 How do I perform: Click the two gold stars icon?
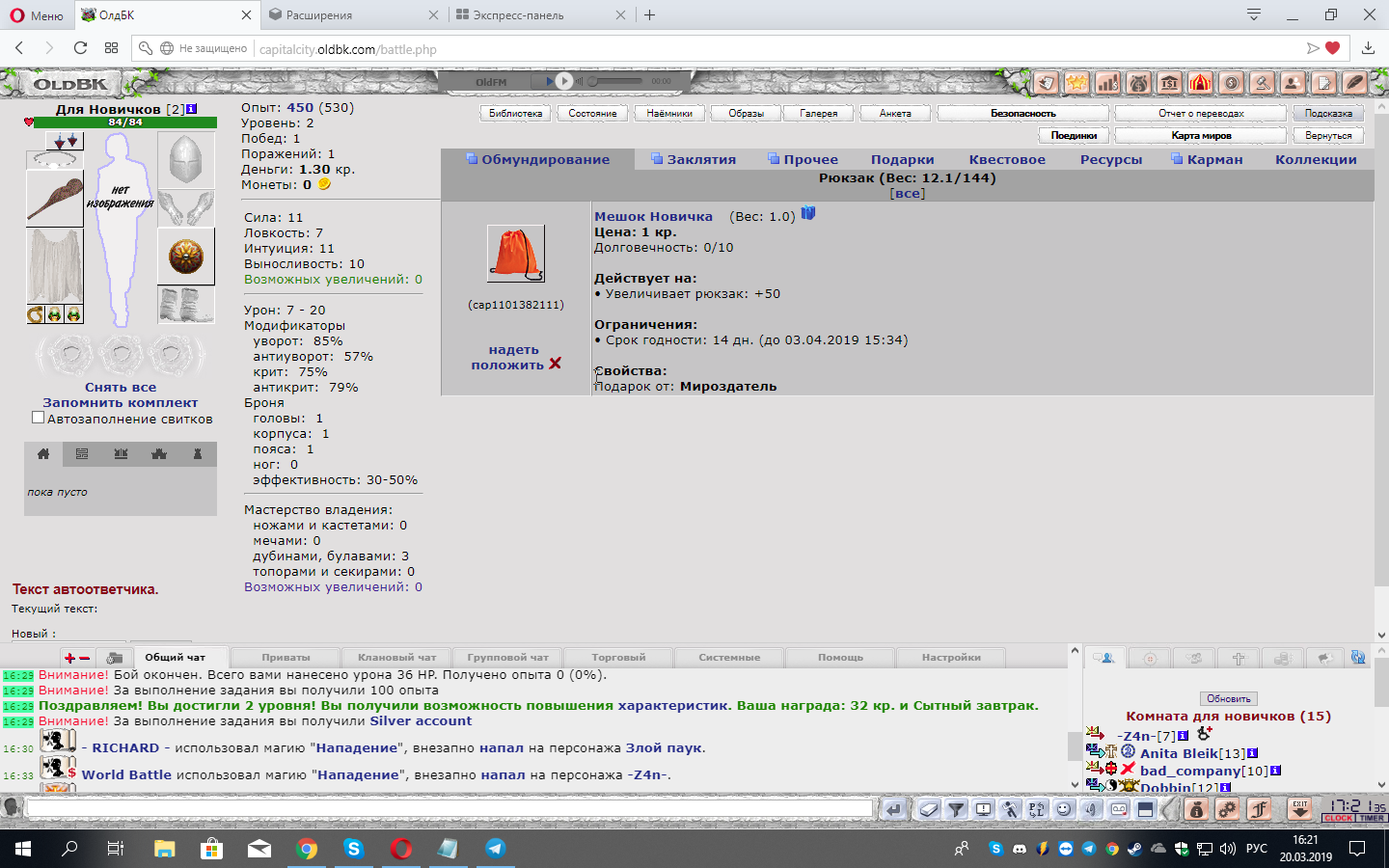[x=1077, y=83]
